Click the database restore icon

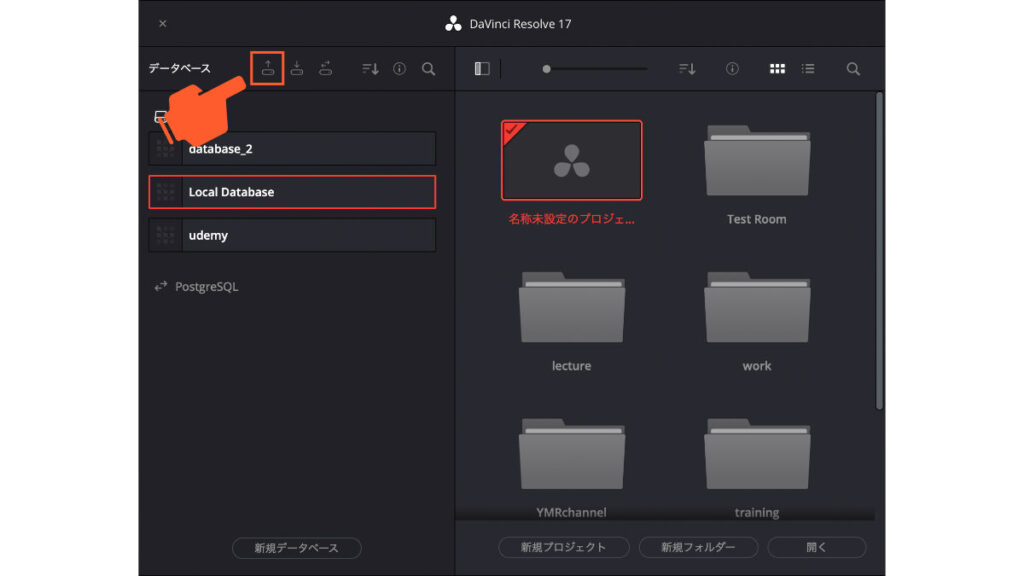pyautogui.click(x=297, y=68)
